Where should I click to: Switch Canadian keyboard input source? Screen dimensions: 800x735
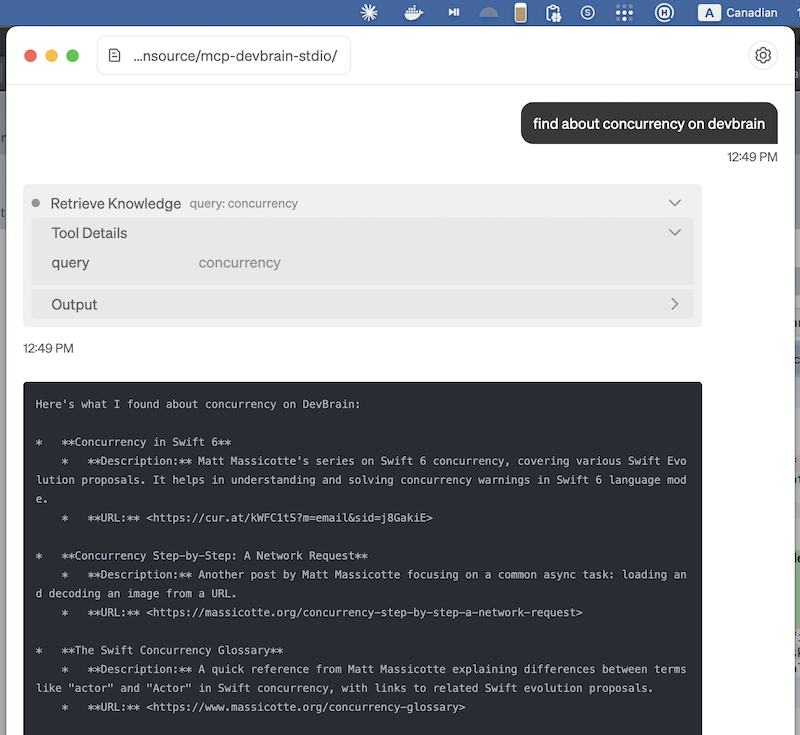740,13
